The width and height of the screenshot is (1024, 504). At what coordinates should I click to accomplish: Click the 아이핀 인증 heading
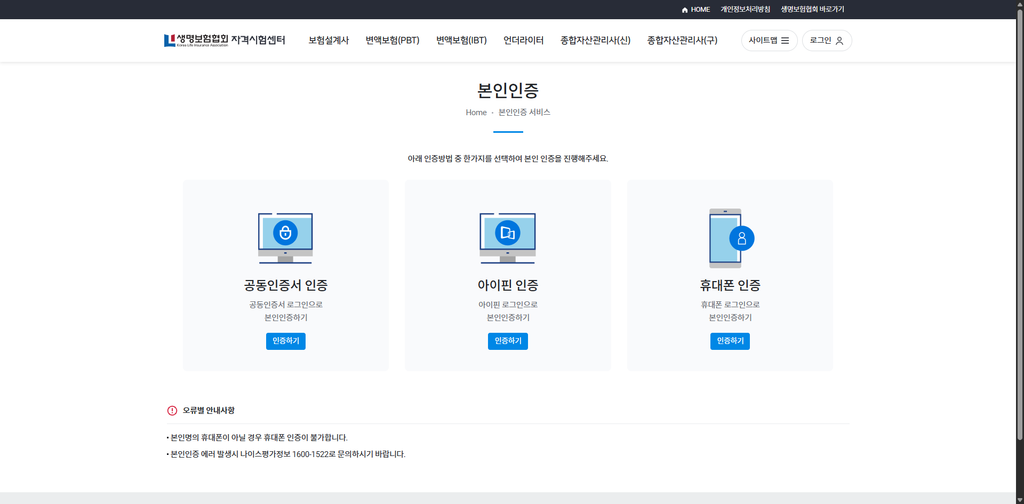508,285
